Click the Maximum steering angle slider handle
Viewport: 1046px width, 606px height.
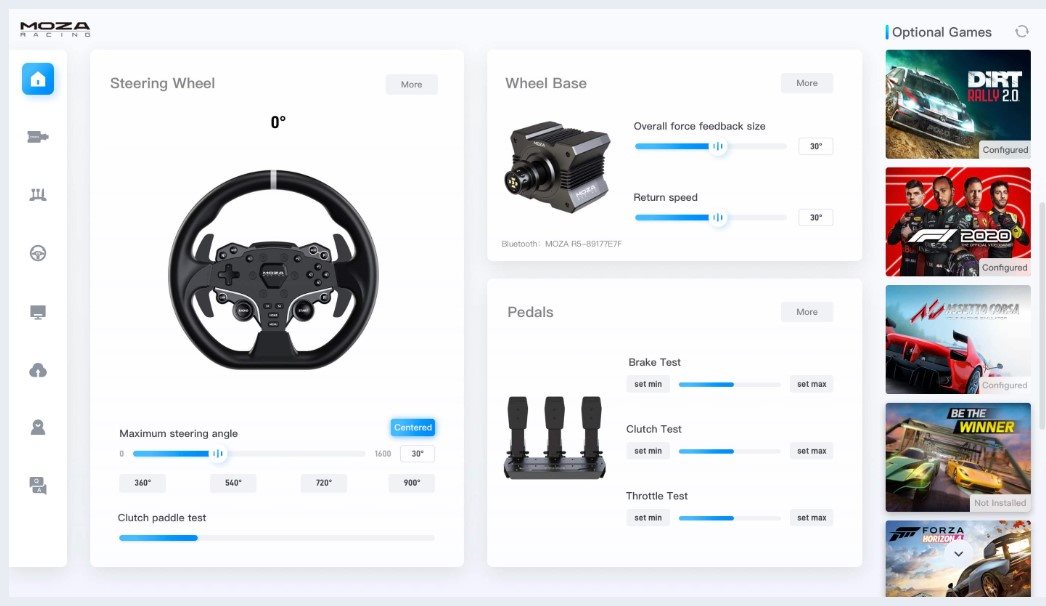[217, 454]
